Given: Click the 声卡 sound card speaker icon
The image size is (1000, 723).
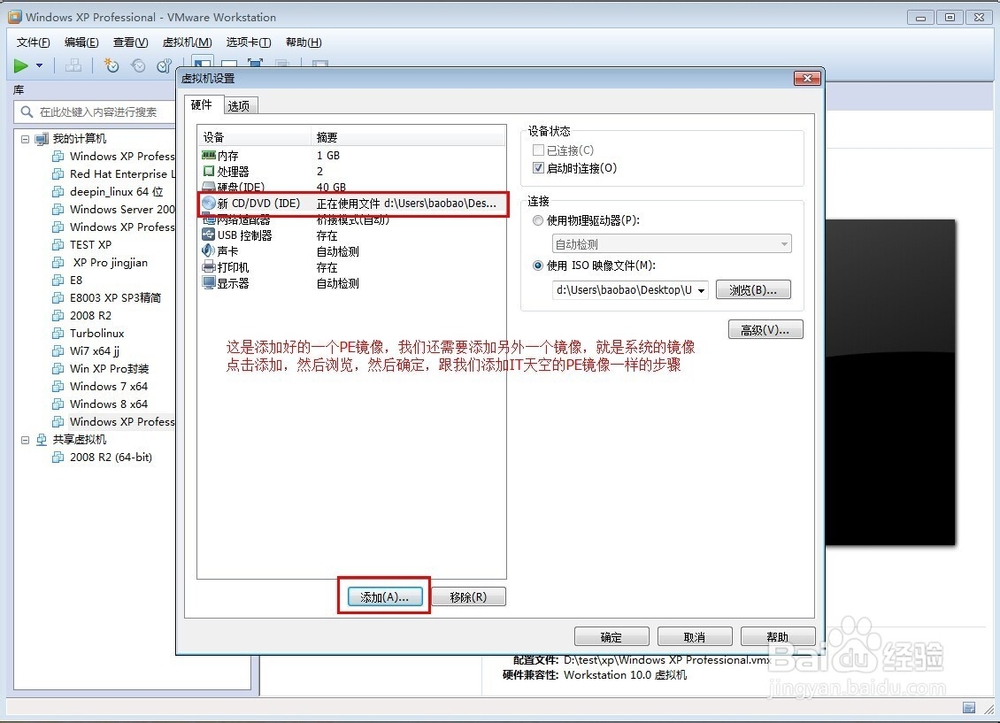Looking at the screenshot, I should (209, 251).
